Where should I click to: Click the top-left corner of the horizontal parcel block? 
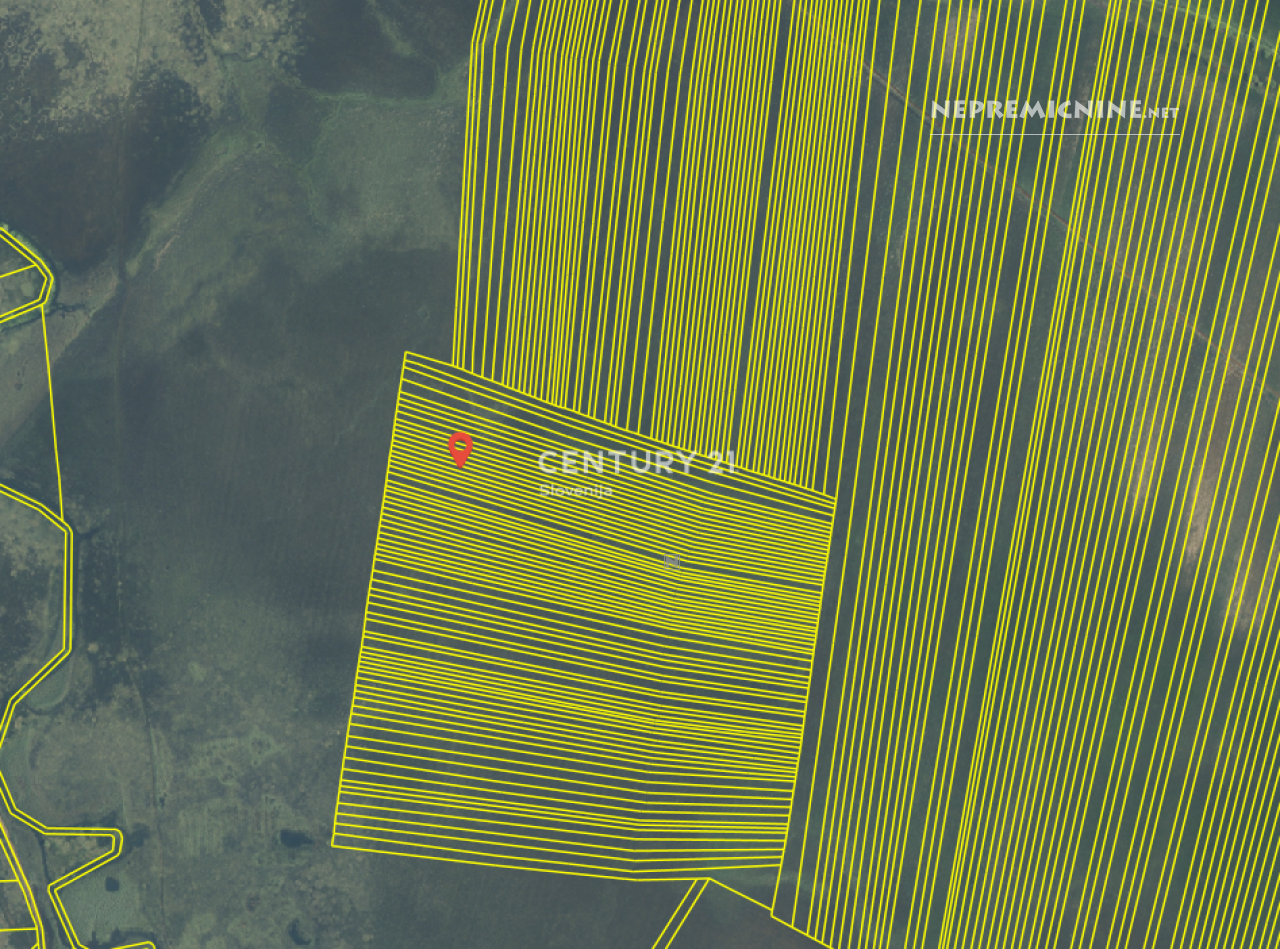[406, 353]
